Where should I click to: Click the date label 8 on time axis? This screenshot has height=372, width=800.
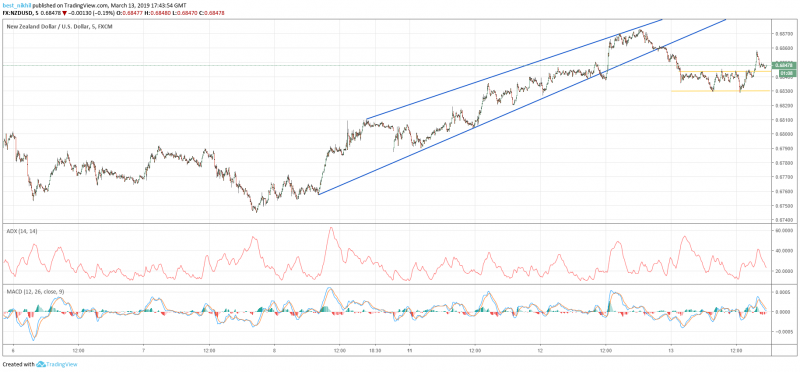click(274, 351)
